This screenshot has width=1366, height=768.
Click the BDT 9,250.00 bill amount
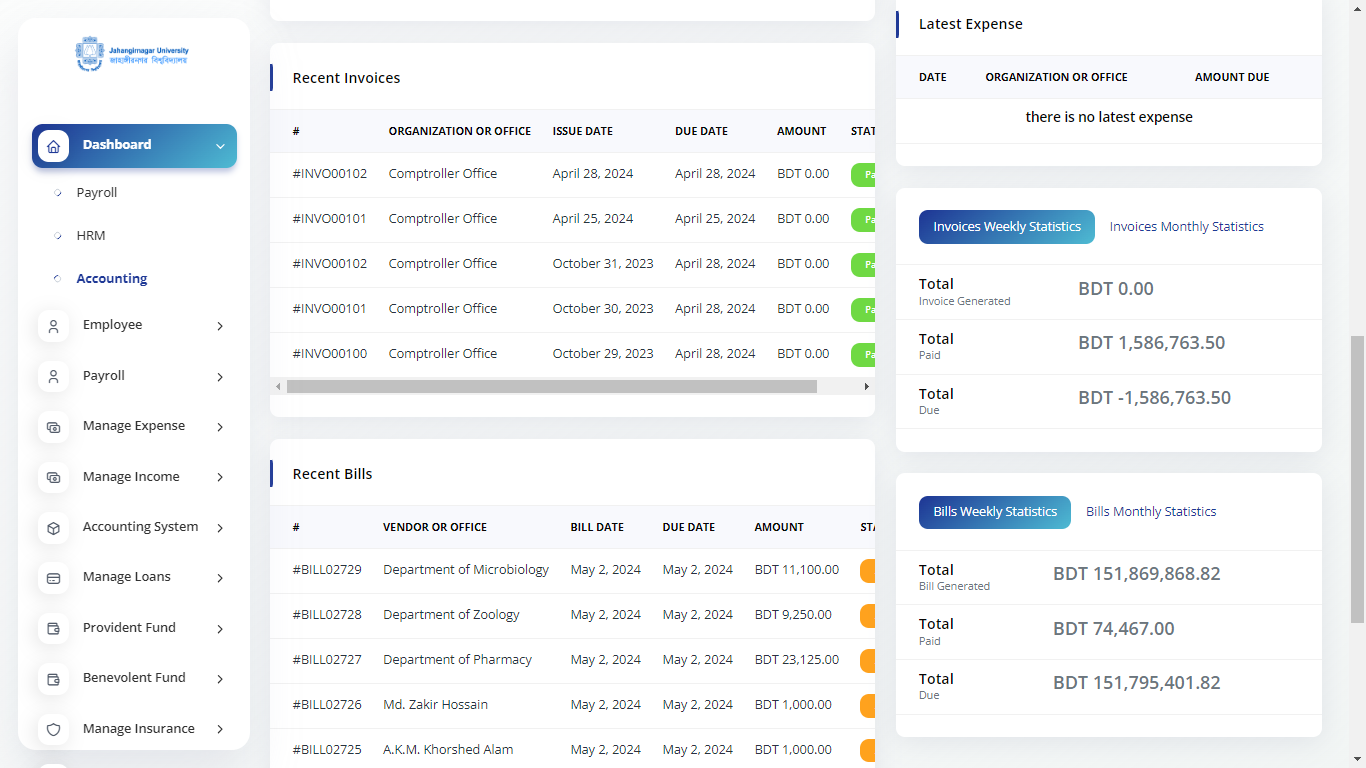tap(793, 615)
